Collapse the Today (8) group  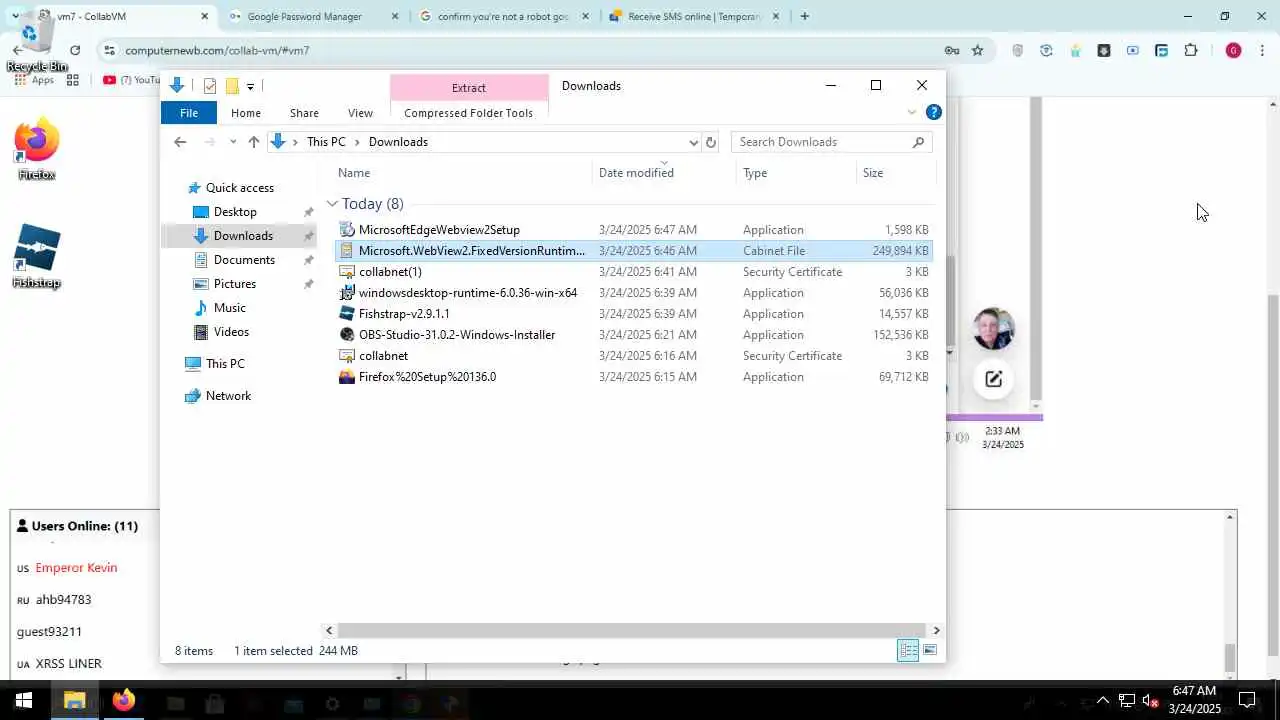tap(332, 204)
